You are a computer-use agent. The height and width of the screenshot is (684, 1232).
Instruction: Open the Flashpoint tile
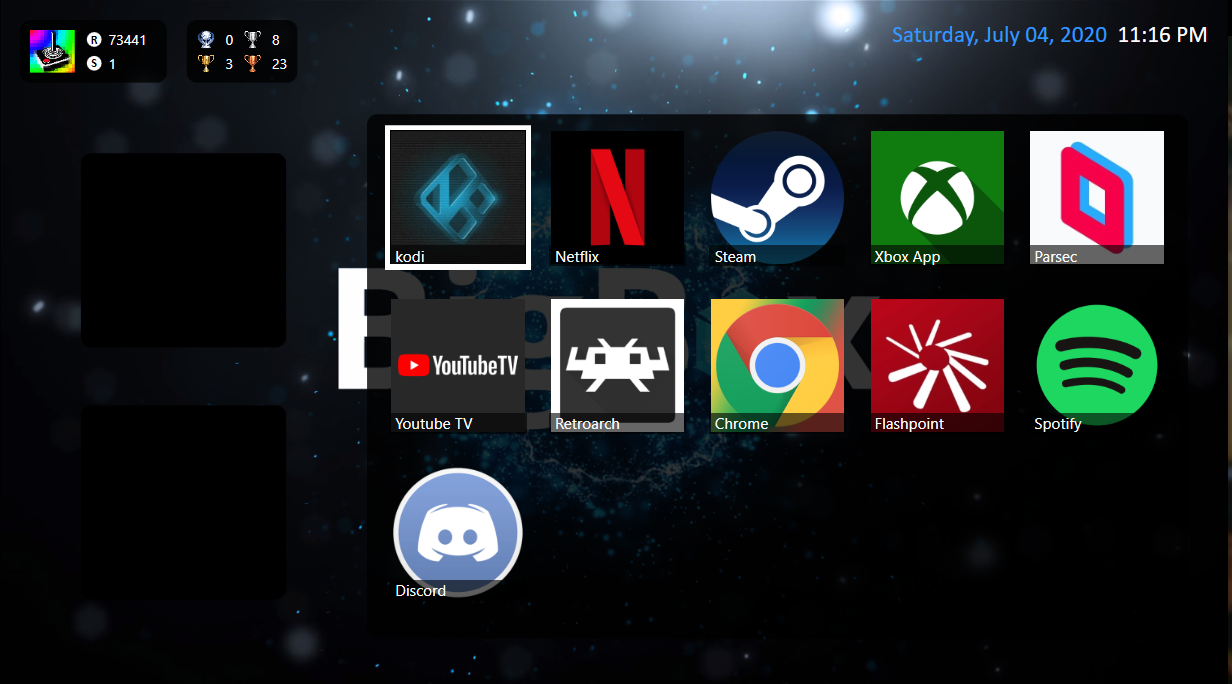(937, 365)
